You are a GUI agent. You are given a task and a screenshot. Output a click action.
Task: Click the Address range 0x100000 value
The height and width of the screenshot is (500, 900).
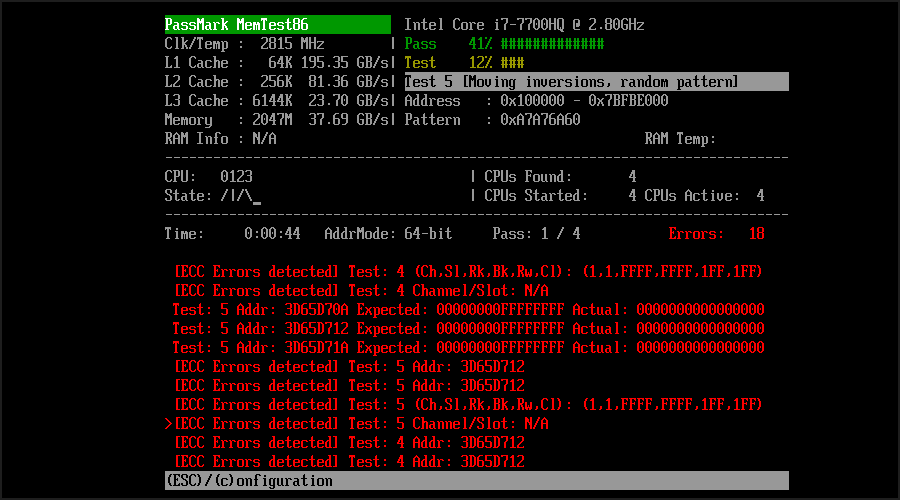coord(584,100)
